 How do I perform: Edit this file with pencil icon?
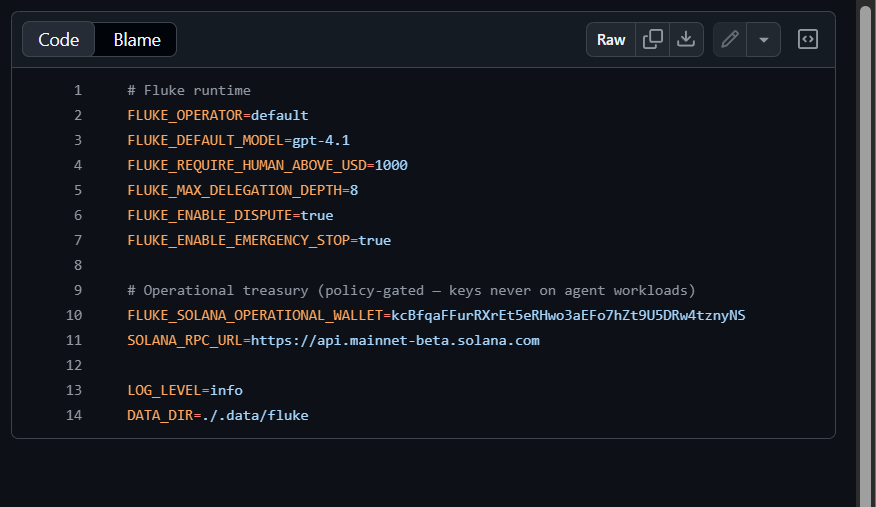730,40
